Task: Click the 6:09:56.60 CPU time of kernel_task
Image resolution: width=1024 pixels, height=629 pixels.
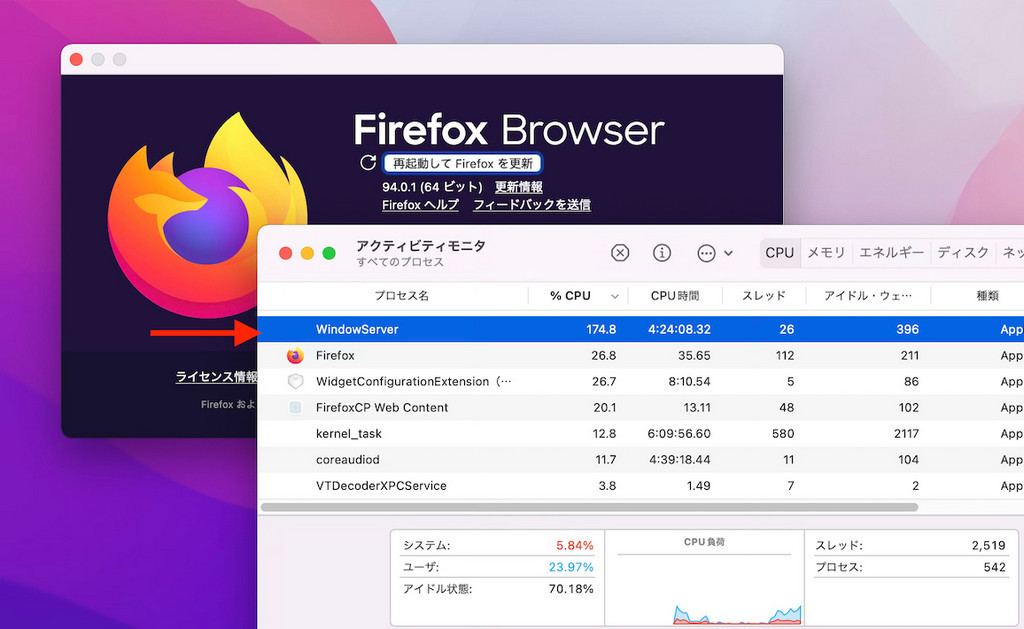Action: pyautogui.click(x=679, y=434)
